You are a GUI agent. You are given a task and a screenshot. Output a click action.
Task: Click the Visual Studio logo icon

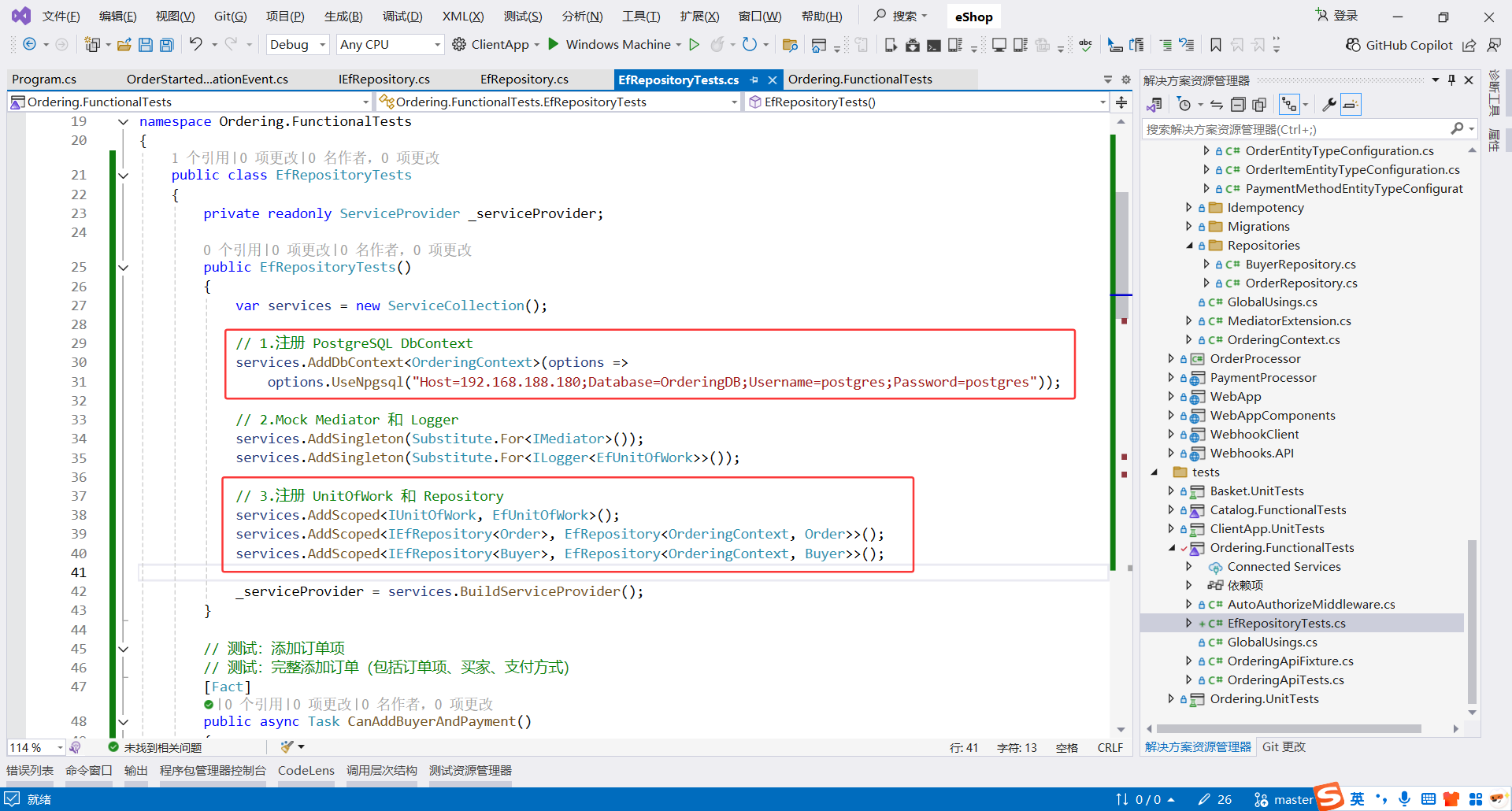(21, 16)
